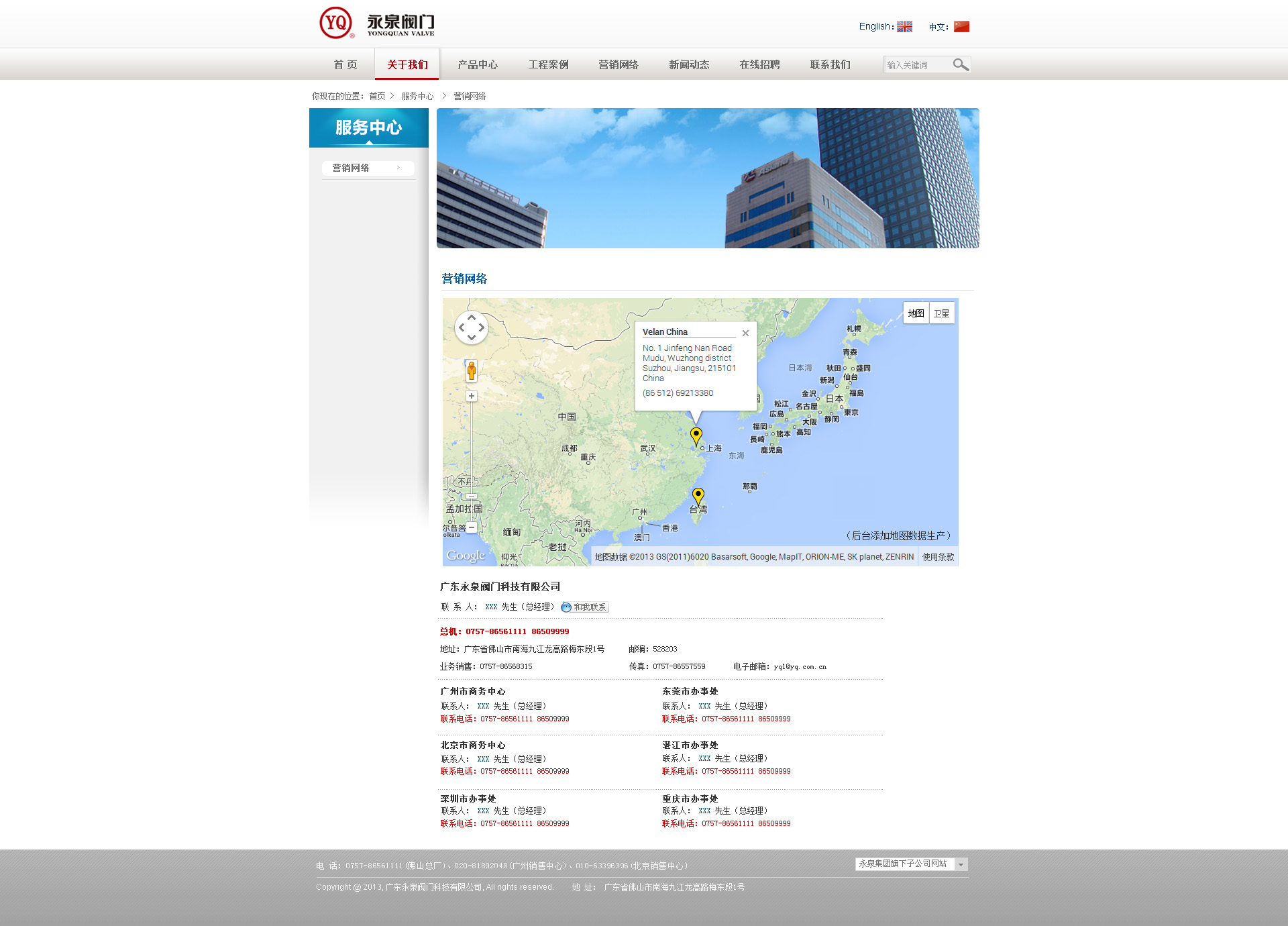Click the 服务中心 breadcrumb link
The image size is (1288, 926).
tap(417, 96)
